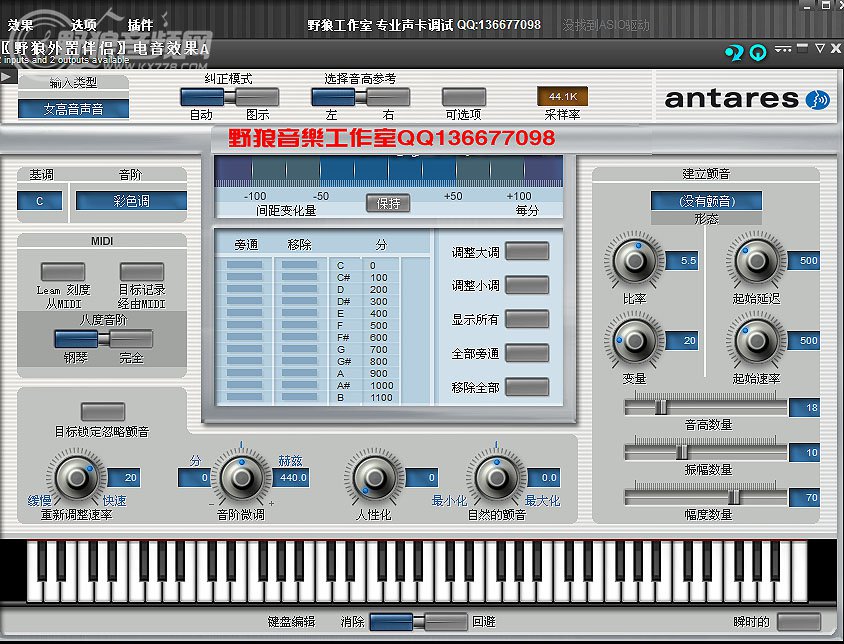Image resolution: width=844 pixels, height=644 pixels.
Task: Click the teal question-mark help icon
Action: tap(734, 52)
